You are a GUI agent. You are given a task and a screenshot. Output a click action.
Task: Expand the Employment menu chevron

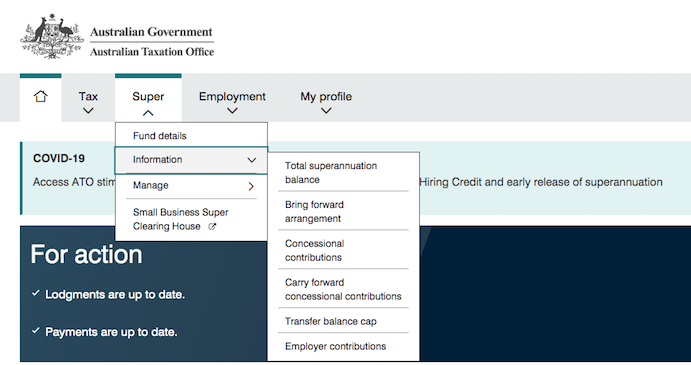(232, 111)
